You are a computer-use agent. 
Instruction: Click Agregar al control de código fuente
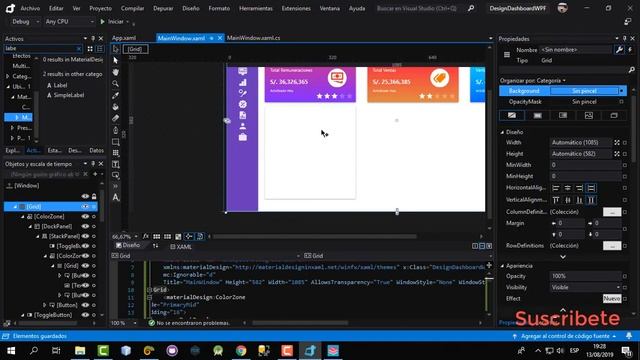565,336
